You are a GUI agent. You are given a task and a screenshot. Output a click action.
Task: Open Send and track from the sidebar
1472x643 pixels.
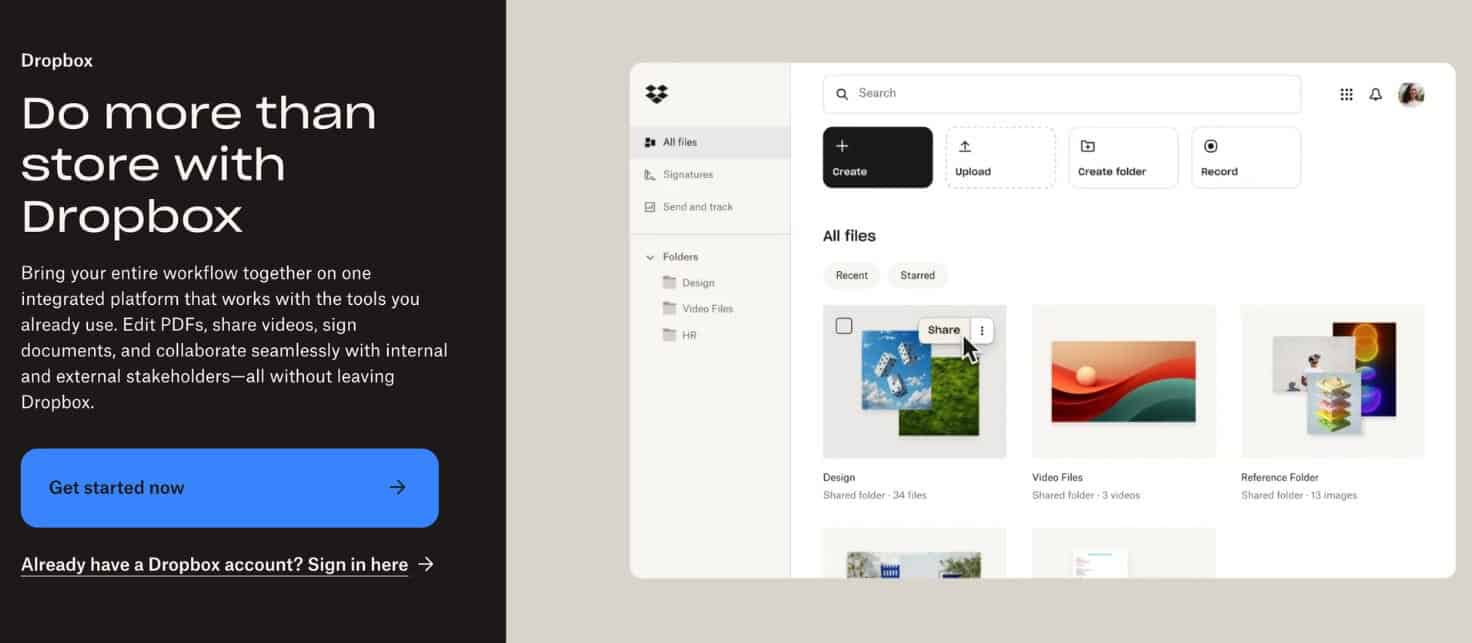[651, 207]
